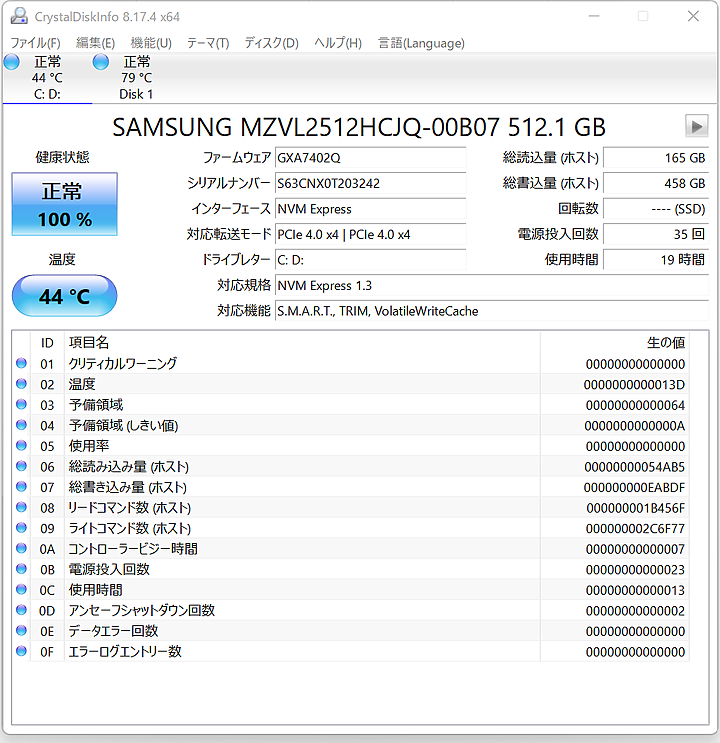Click the firmware field GXA7402Q

click(x=370, y=158)
